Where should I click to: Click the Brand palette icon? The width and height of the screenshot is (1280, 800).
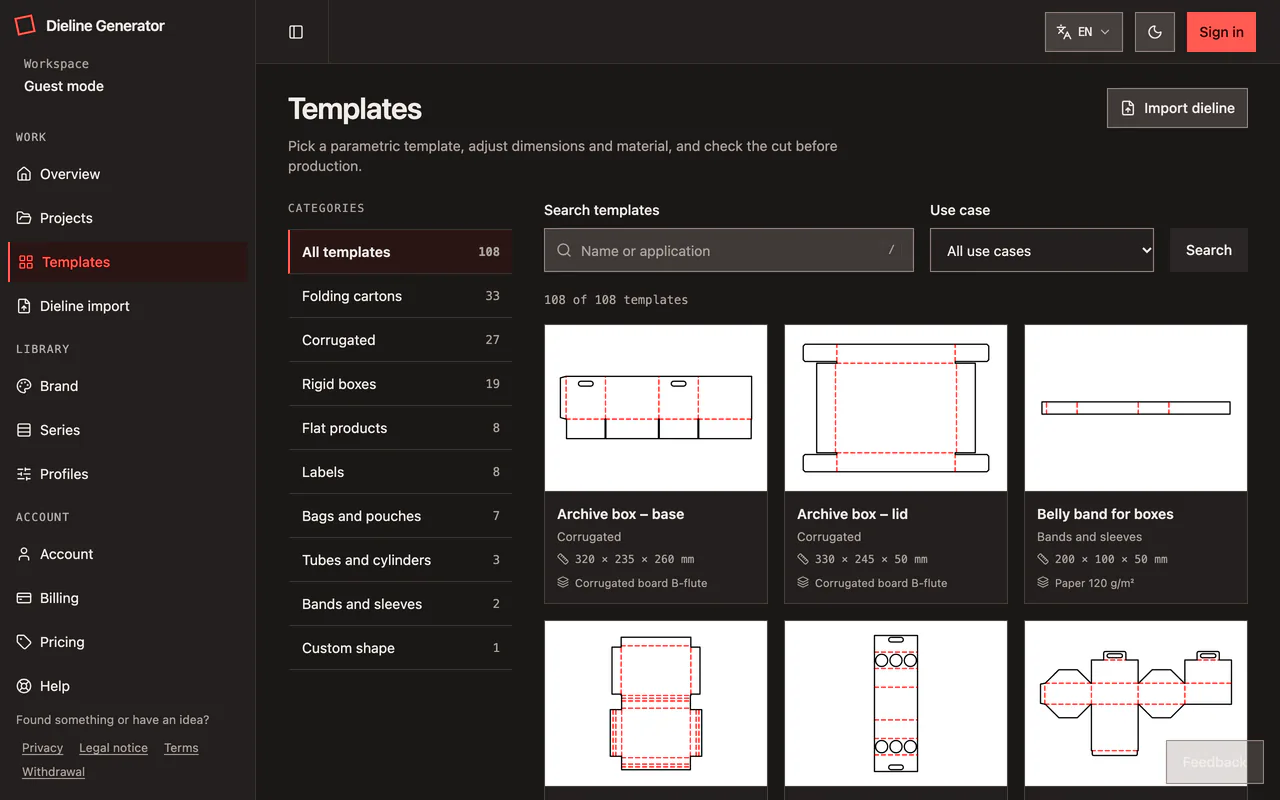pos(24,386)
